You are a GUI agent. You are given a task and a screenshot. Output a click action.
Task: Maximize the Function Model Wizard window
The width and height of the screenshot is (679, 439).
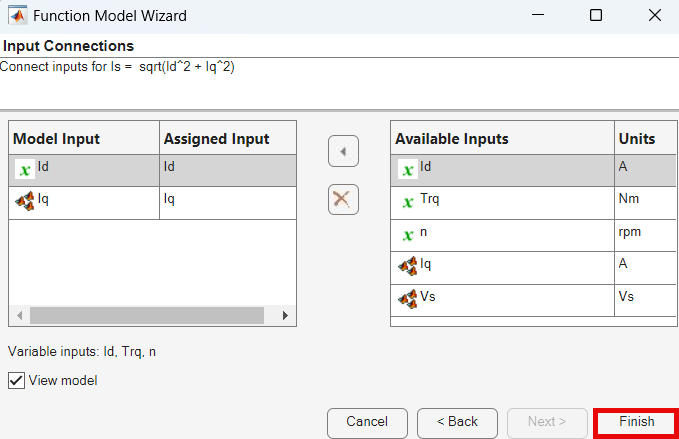click(596, 16)
